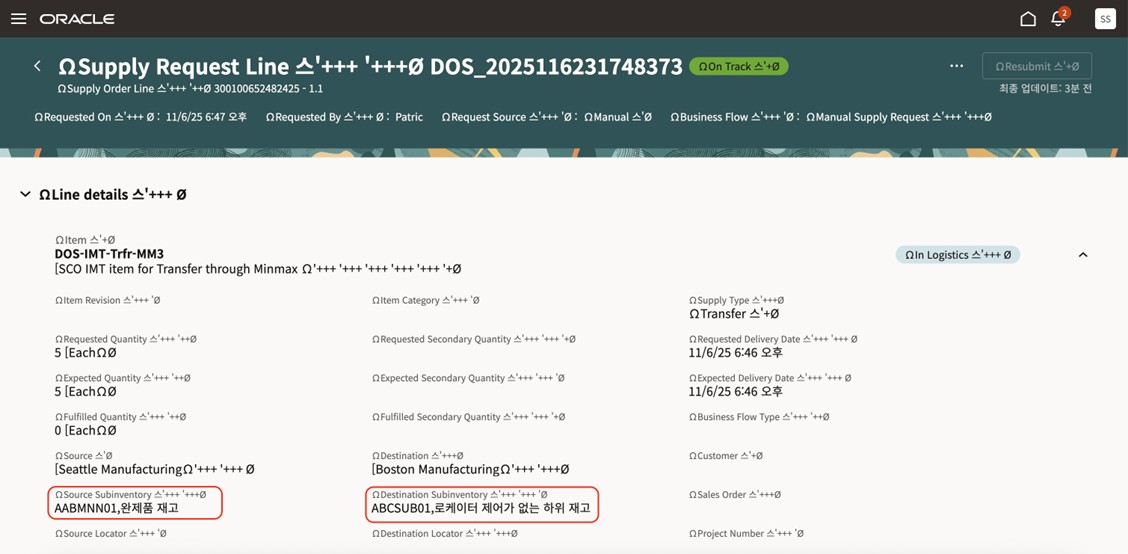Click the Requested Secondary Quantity label
The image size is (1128, 554).
tap(473, 339)
